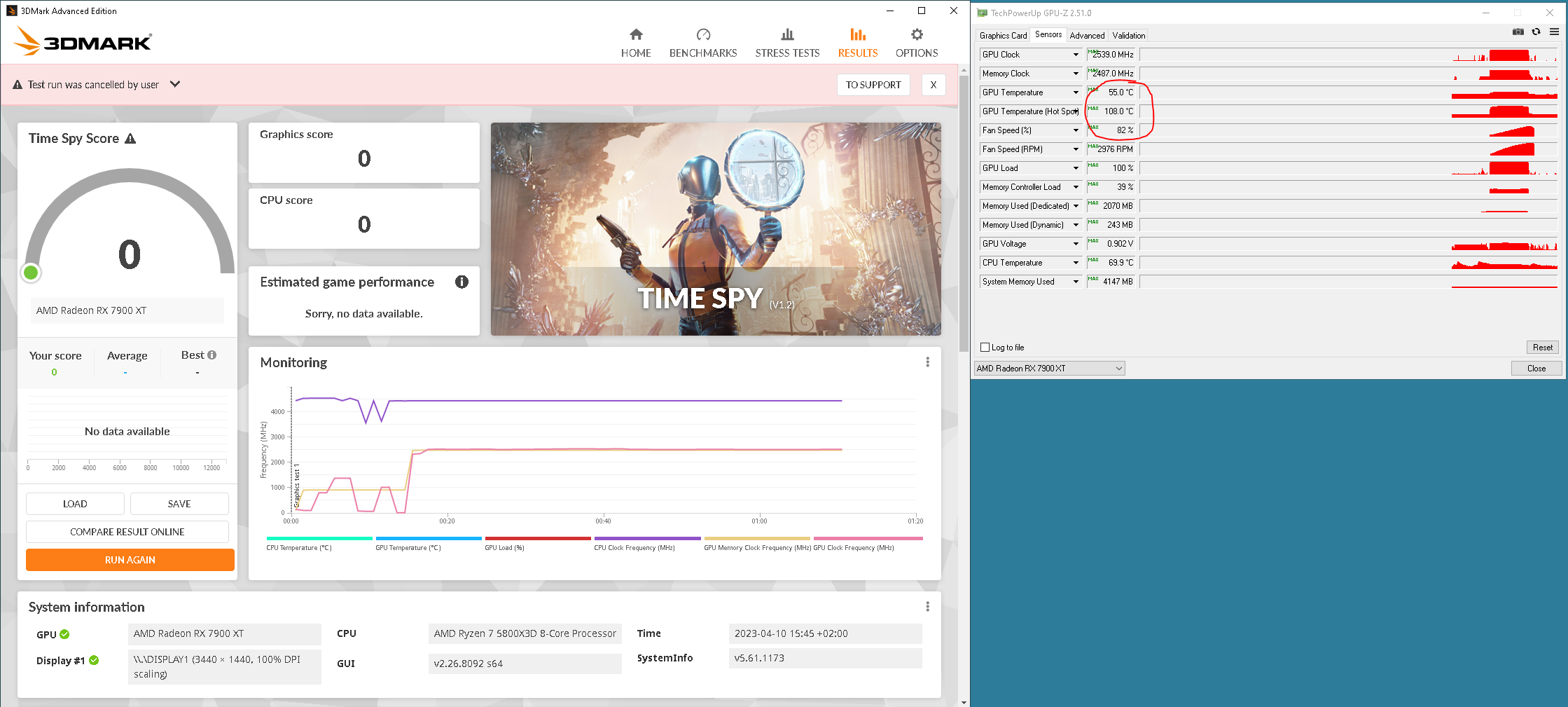This screenshot has width=1568, height=707.
Task: Toggle the GPU Load legend color bar
Action: (x=538, y=539)
